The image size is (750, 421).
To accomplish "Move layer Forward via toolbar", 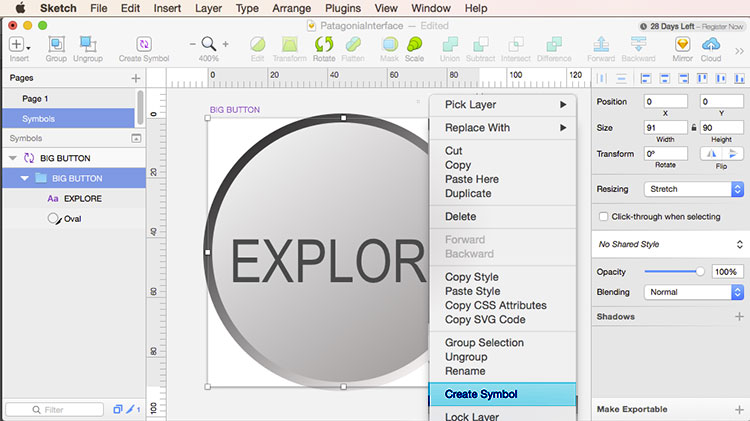I will 601,44.
